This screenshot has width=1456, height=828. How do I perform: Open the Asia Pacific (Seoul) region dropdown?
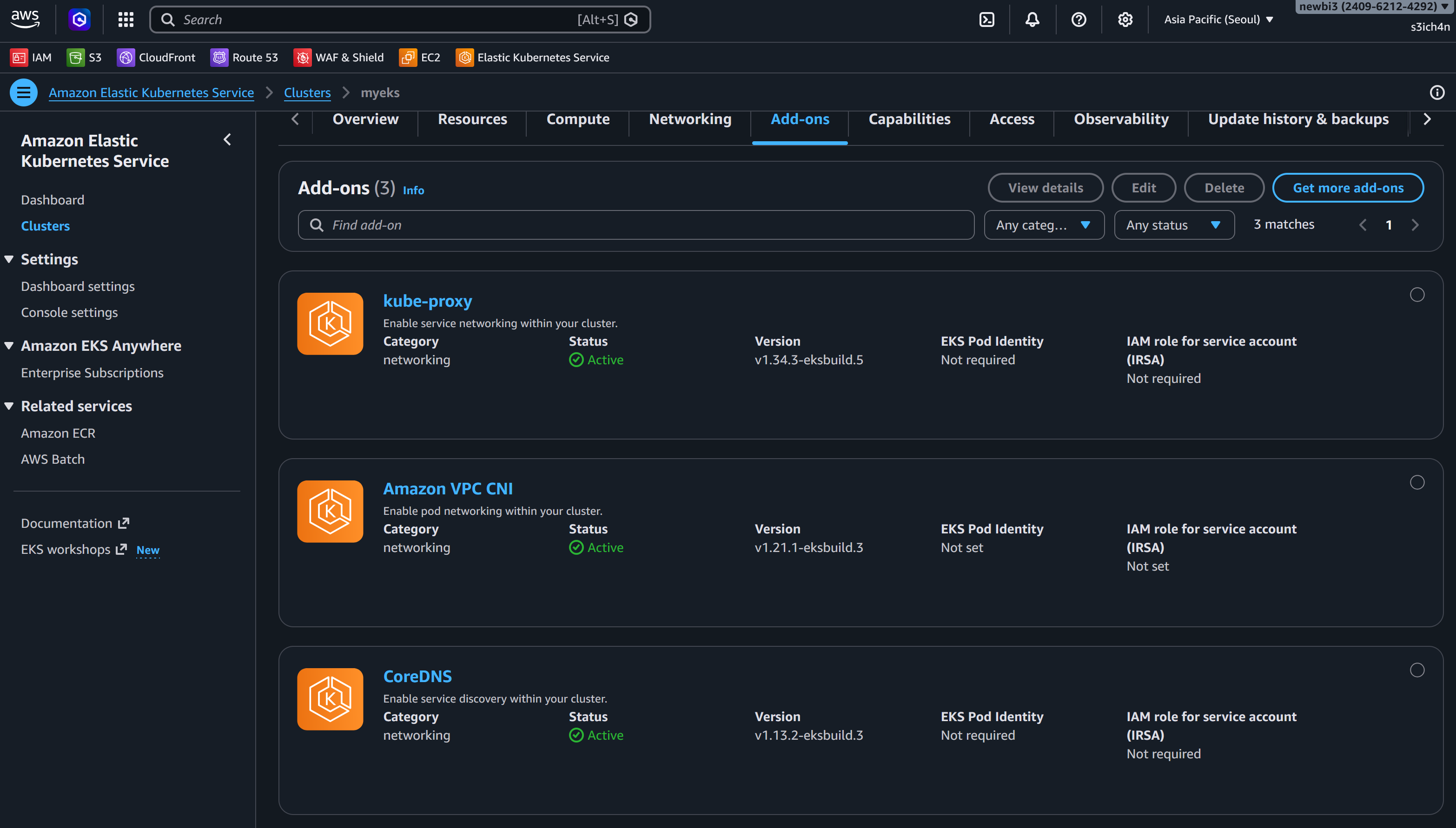[1218, 19]
